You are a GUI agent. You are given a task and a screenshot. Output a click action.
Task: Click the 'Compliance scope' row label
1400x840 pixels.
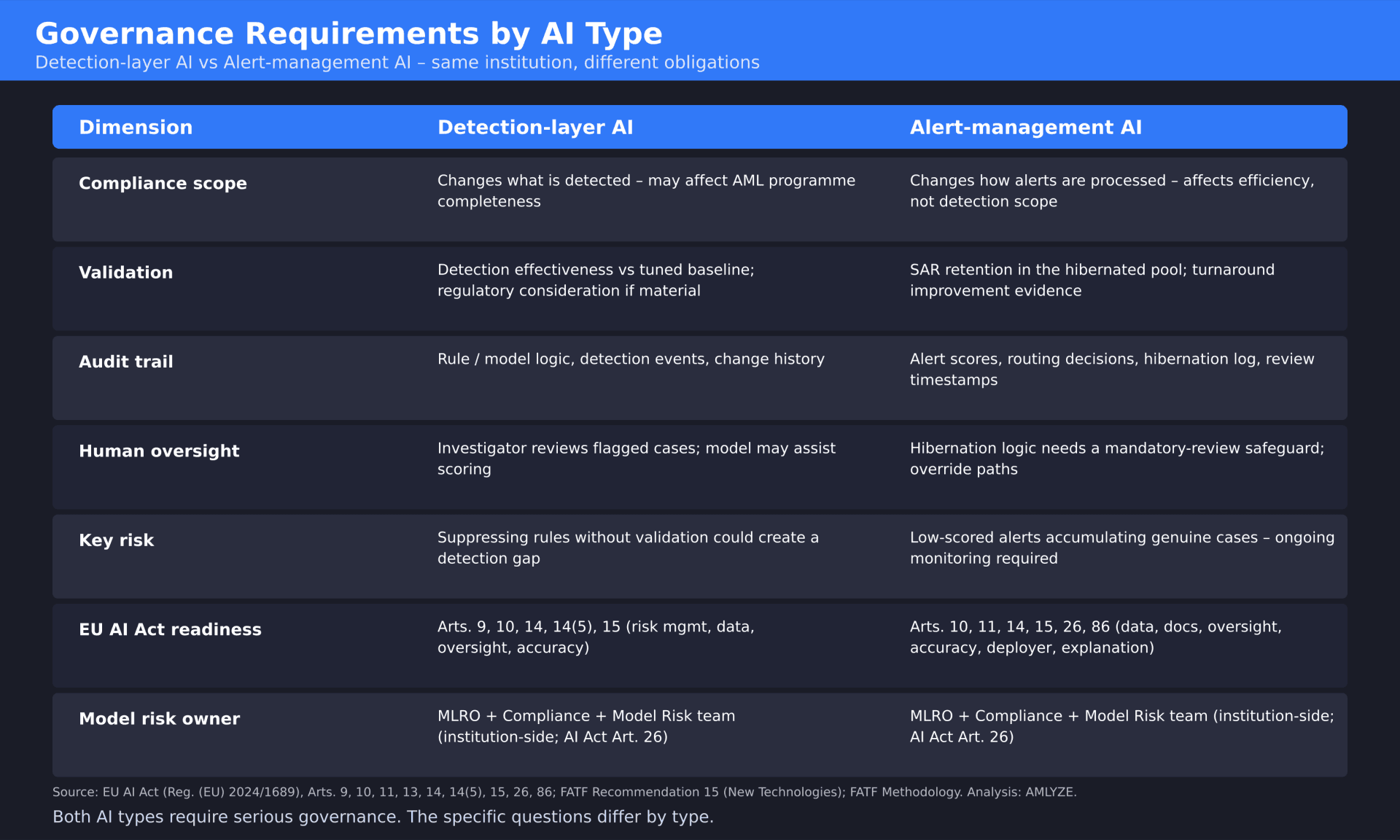pos(163,184)
